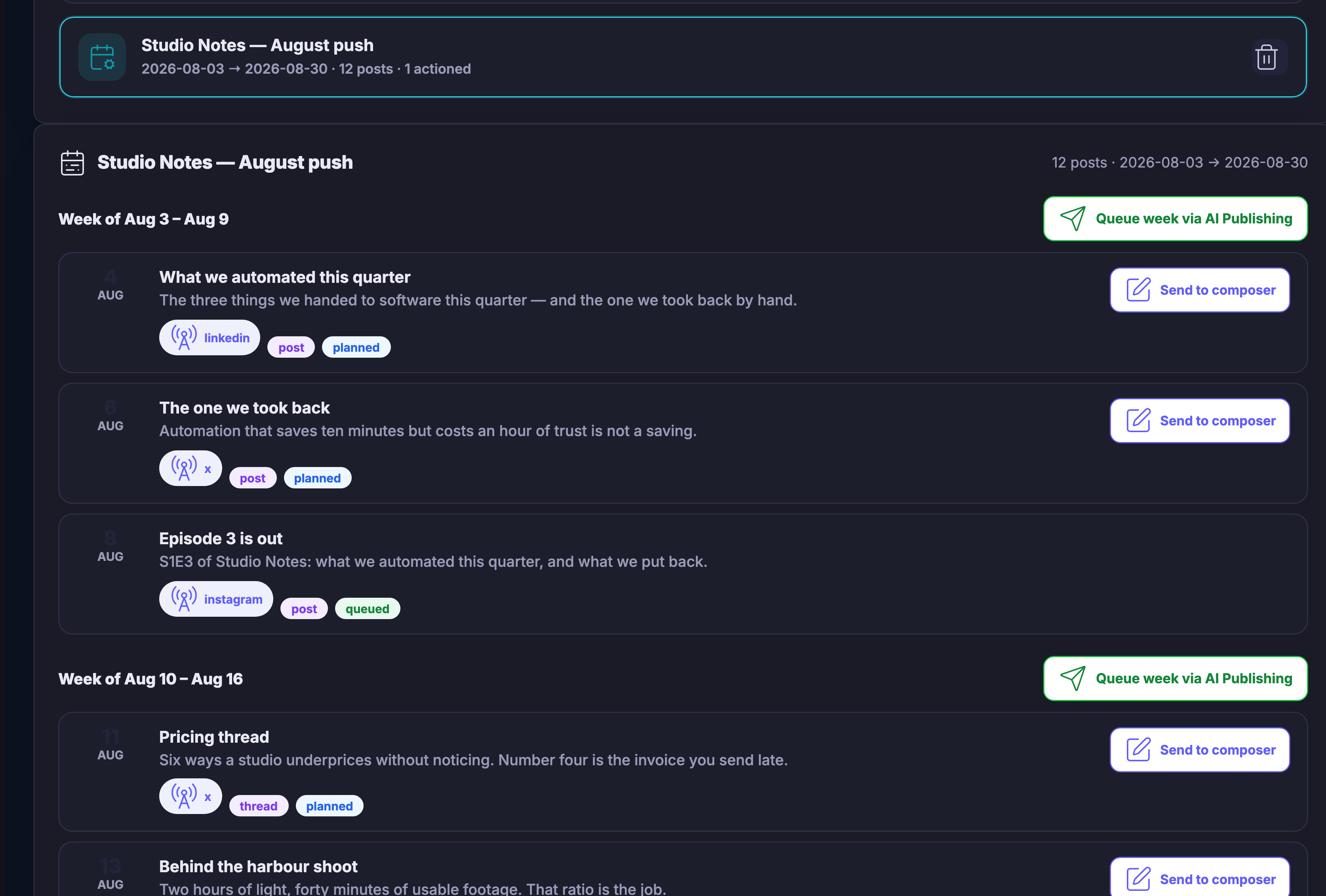Click the 'Pricing thread' post title
Viewport: 1326px width, 896px height.
(x=214, y=737)
